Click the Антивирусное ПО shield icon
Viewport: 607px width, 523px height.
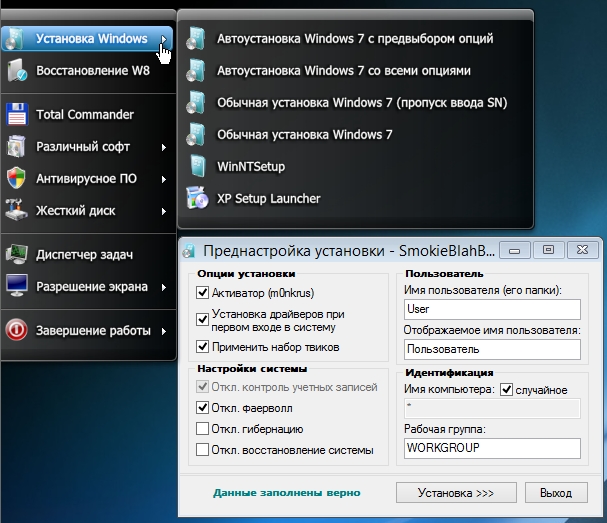pyautogui.click(x=17, y=179)
